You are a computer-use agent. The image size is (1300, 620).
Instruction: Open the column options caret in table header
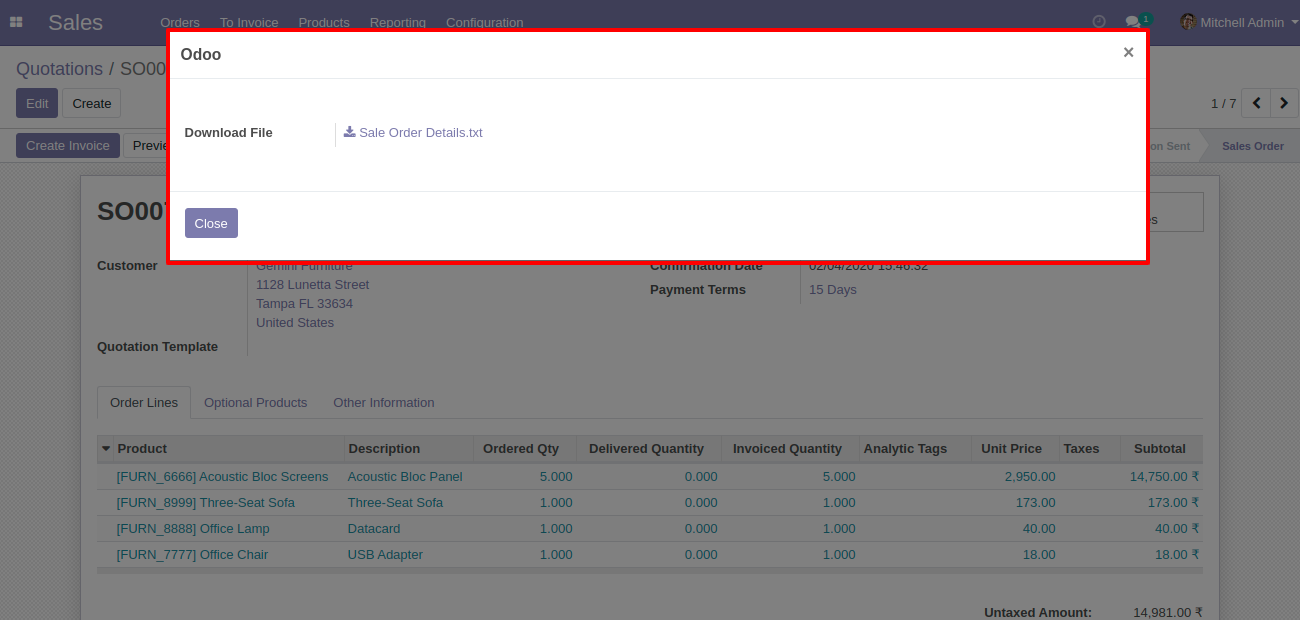click(x=106, y=449)
